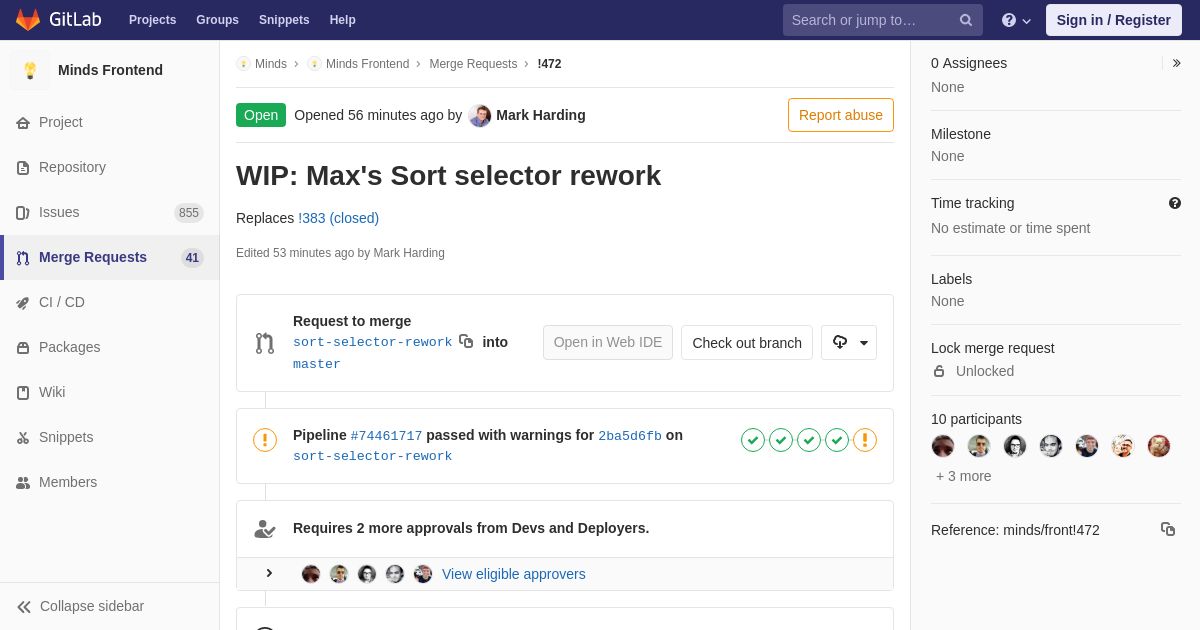
Task: Open Help in top navigation
Action: tap(343, 20)
